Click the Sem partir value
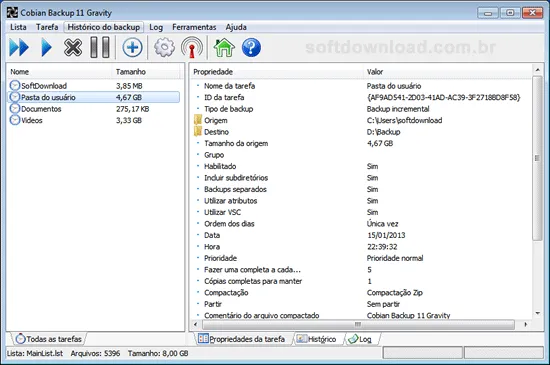 (383, 304)
